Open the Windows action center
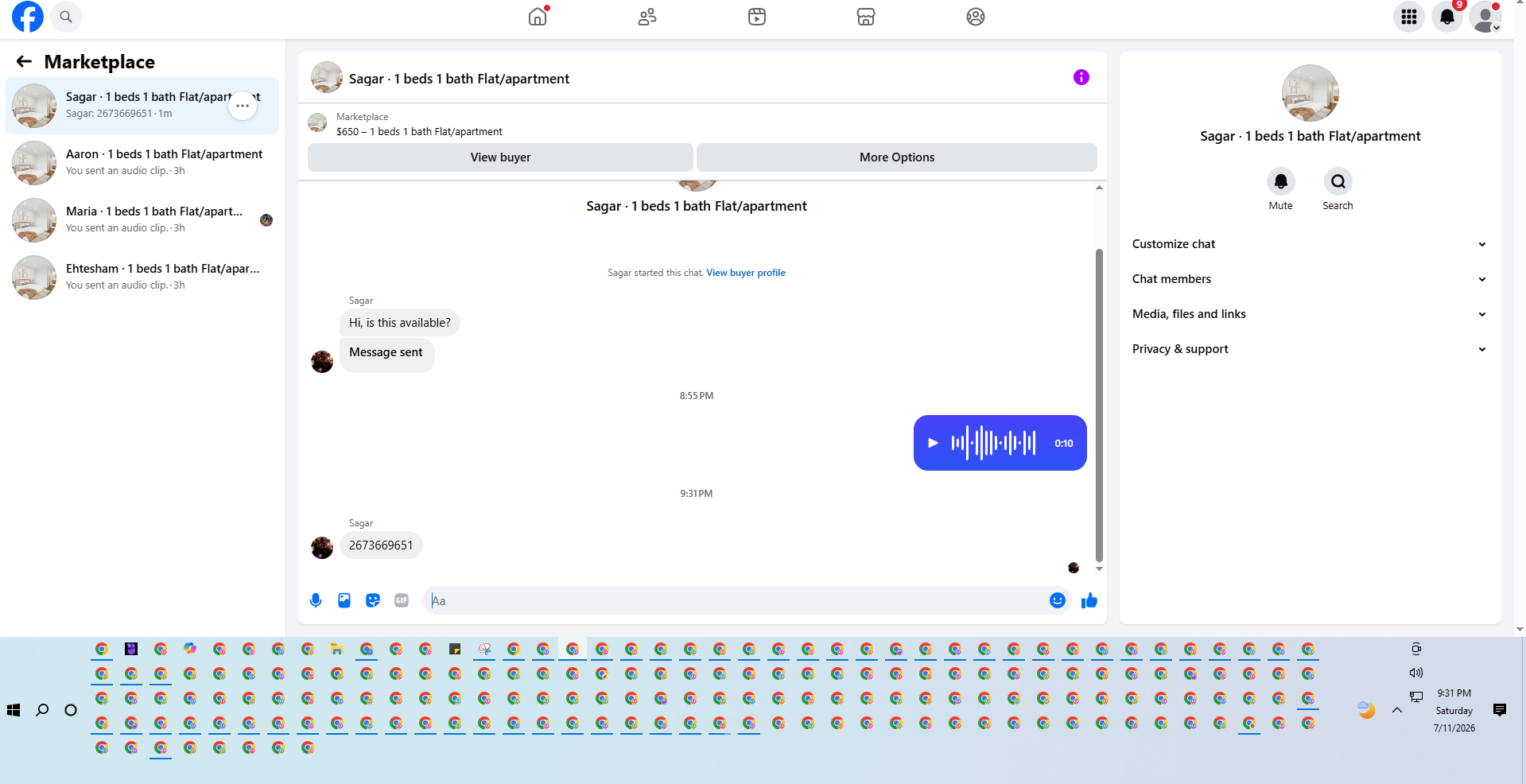Image resolution: width=1526 pixels, height=784 pixels. tap(1500, 710)
